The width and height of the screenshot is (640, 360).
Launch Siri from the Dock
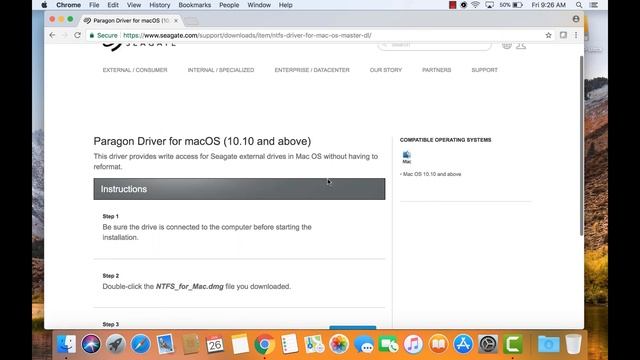click(91, 344)
